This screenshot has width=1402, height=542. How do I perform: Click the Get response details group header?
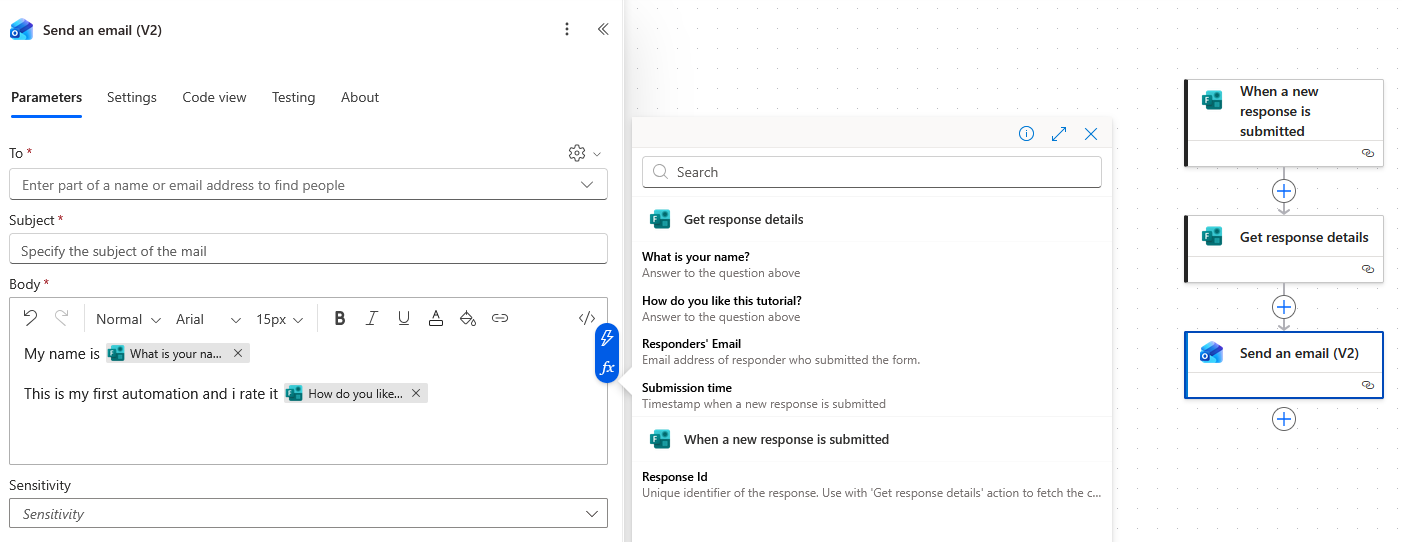tap(872, 219)
